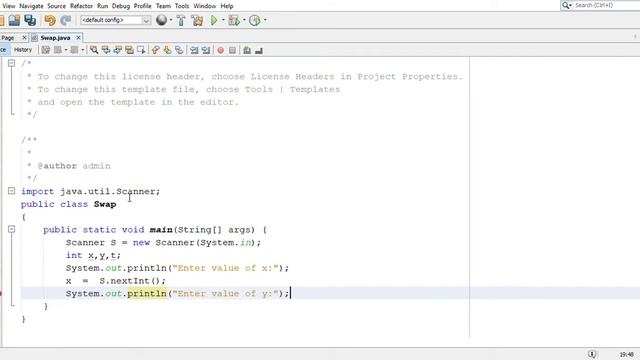Profile project with clock icon
The image size is (640, 360).
pos(255,20)
